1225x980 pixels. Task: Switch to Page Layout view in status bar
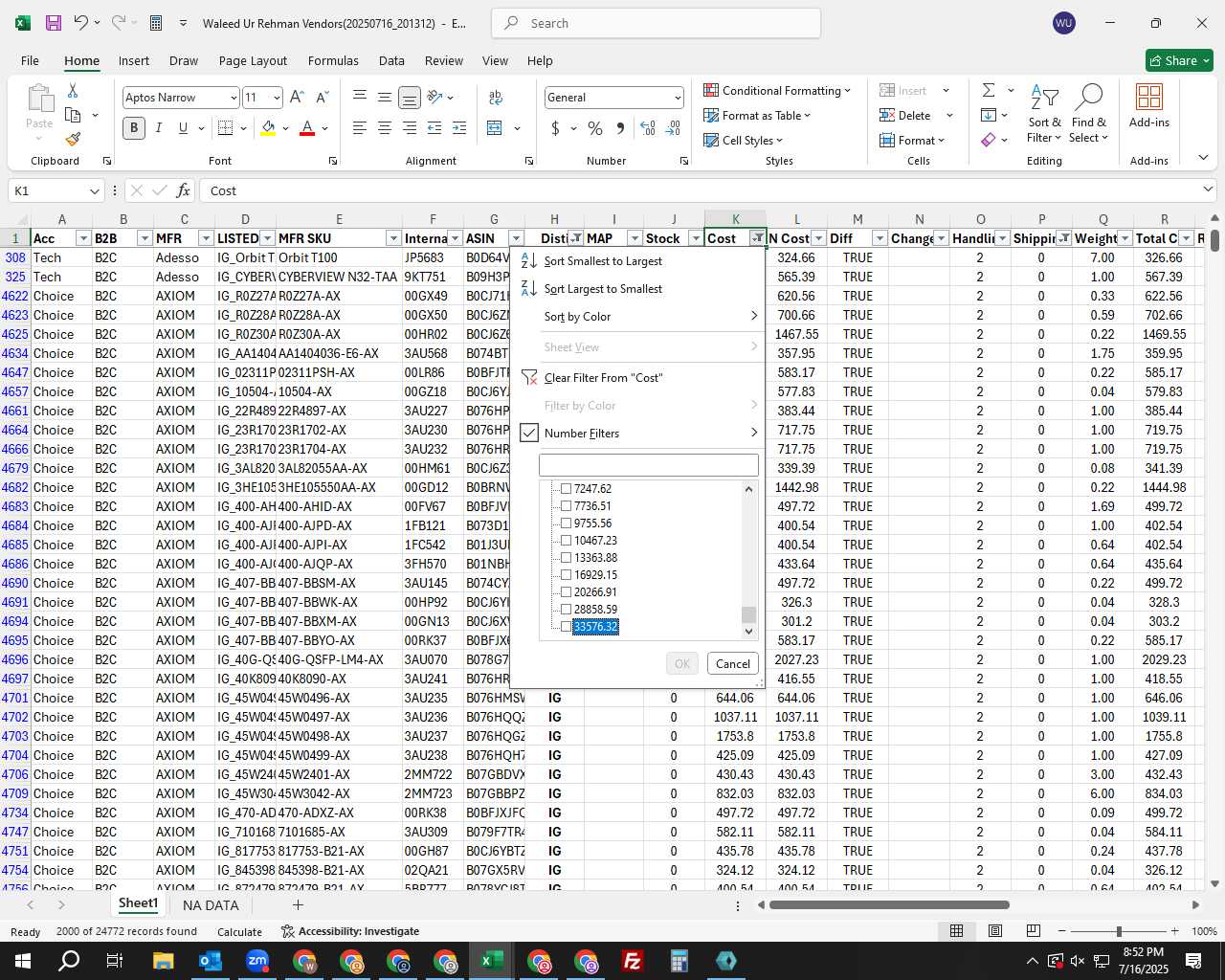pos(995,930)
